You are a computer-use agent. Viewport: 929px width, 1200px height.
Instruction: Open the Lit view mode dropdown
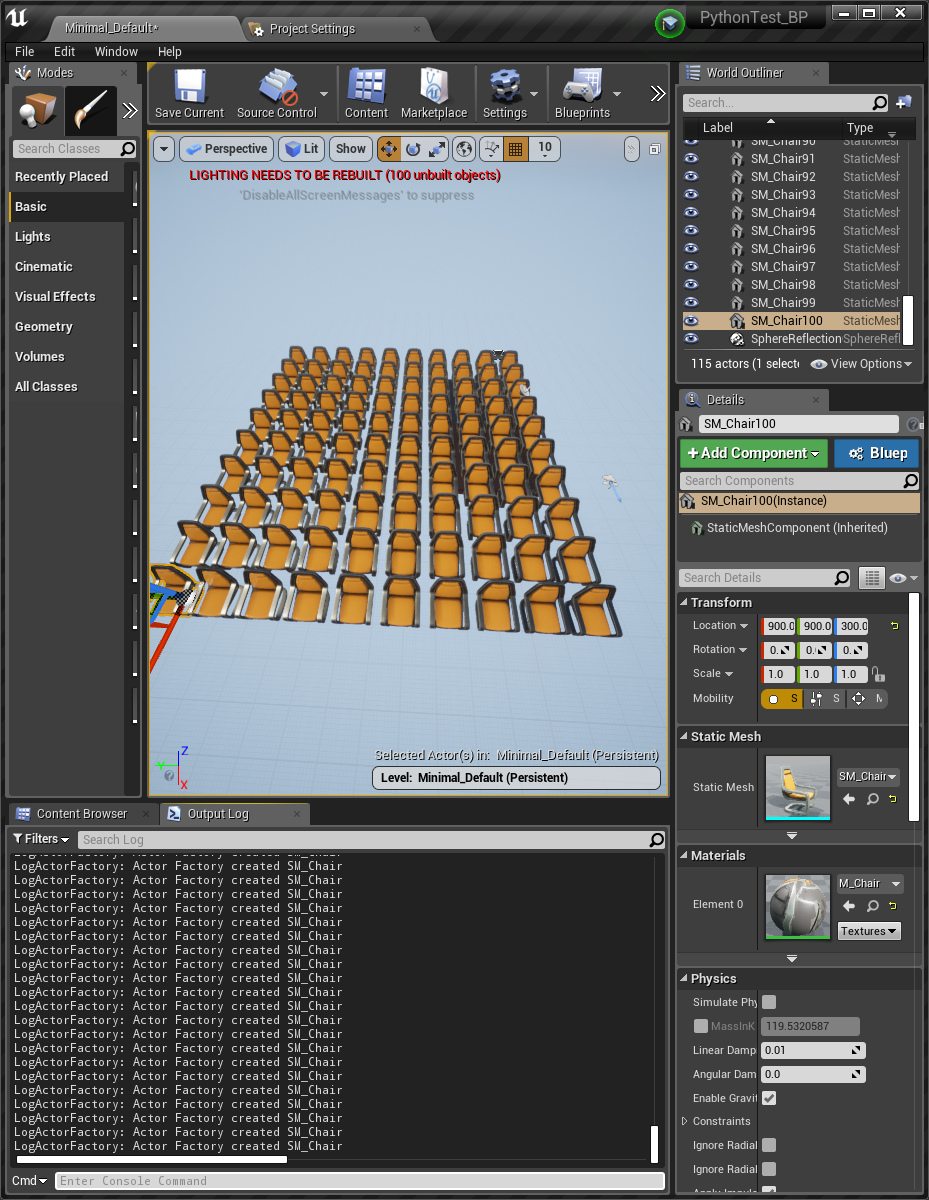[x=301, y=149]
